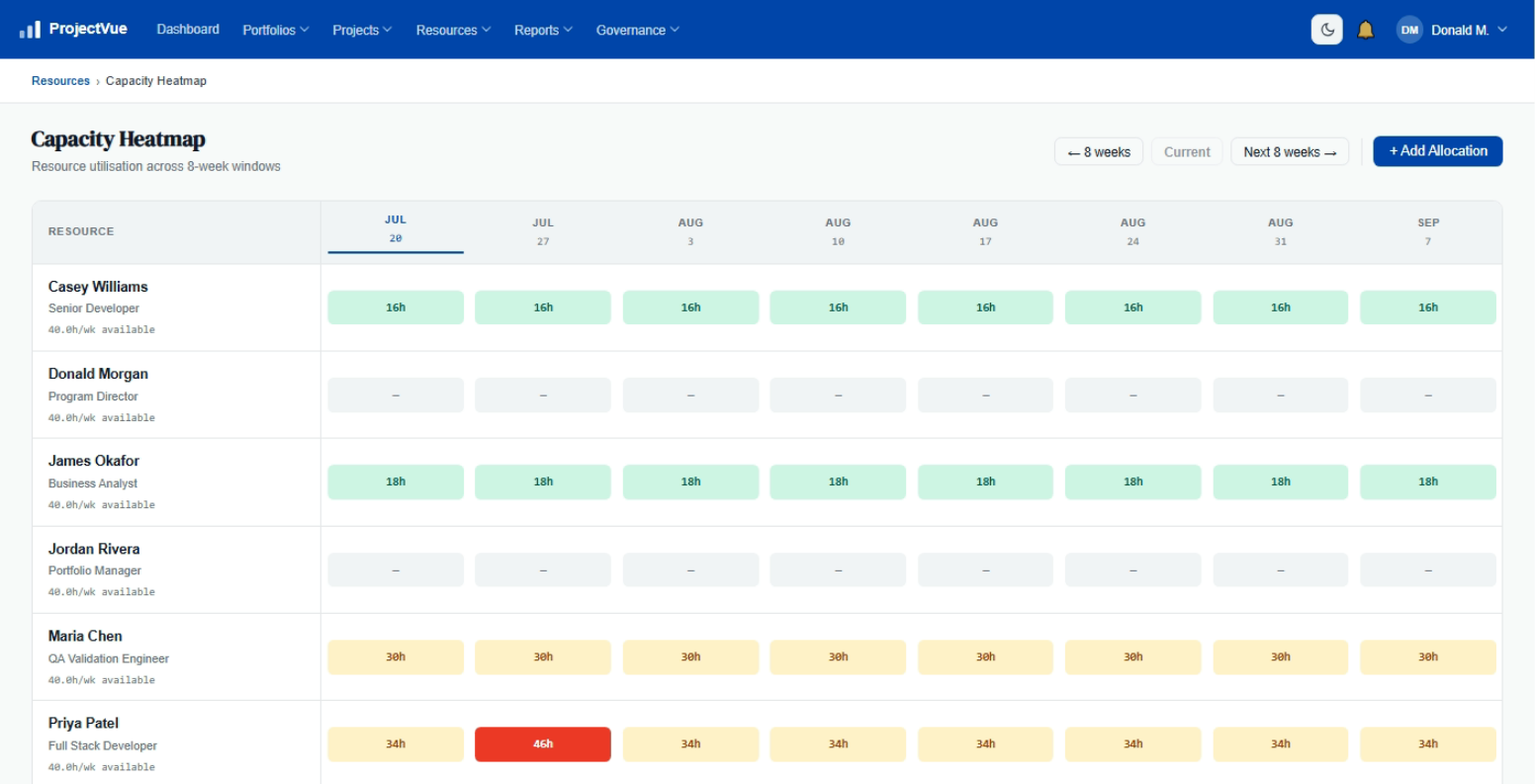1535x784 pixels.
Task: Click the Full Stack Developer role text
Action: pyautogui.click(x=103, y=745)
